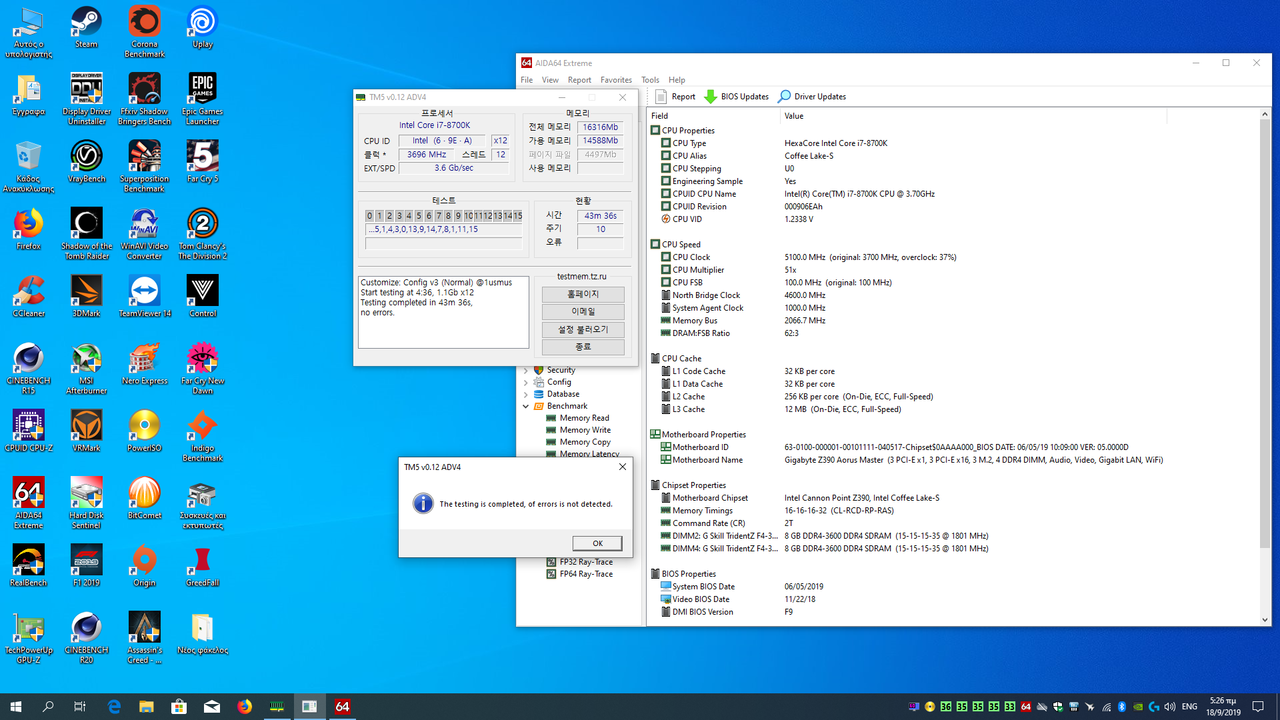The image size is (1280, 720).
Task: Open the Favorites menu in AIDA64
Action: coord(616,80)
